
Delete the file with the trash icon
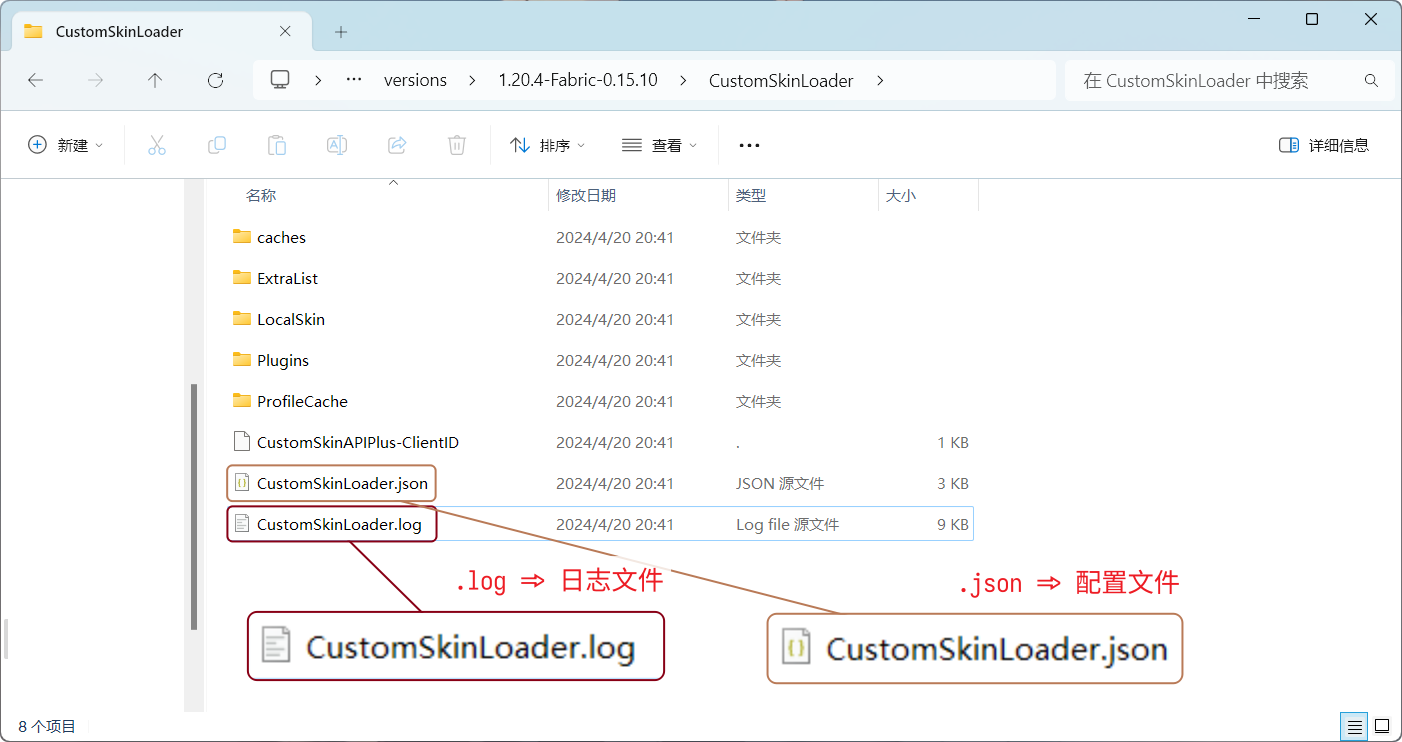pyautogui.click(x=456, y=144)
